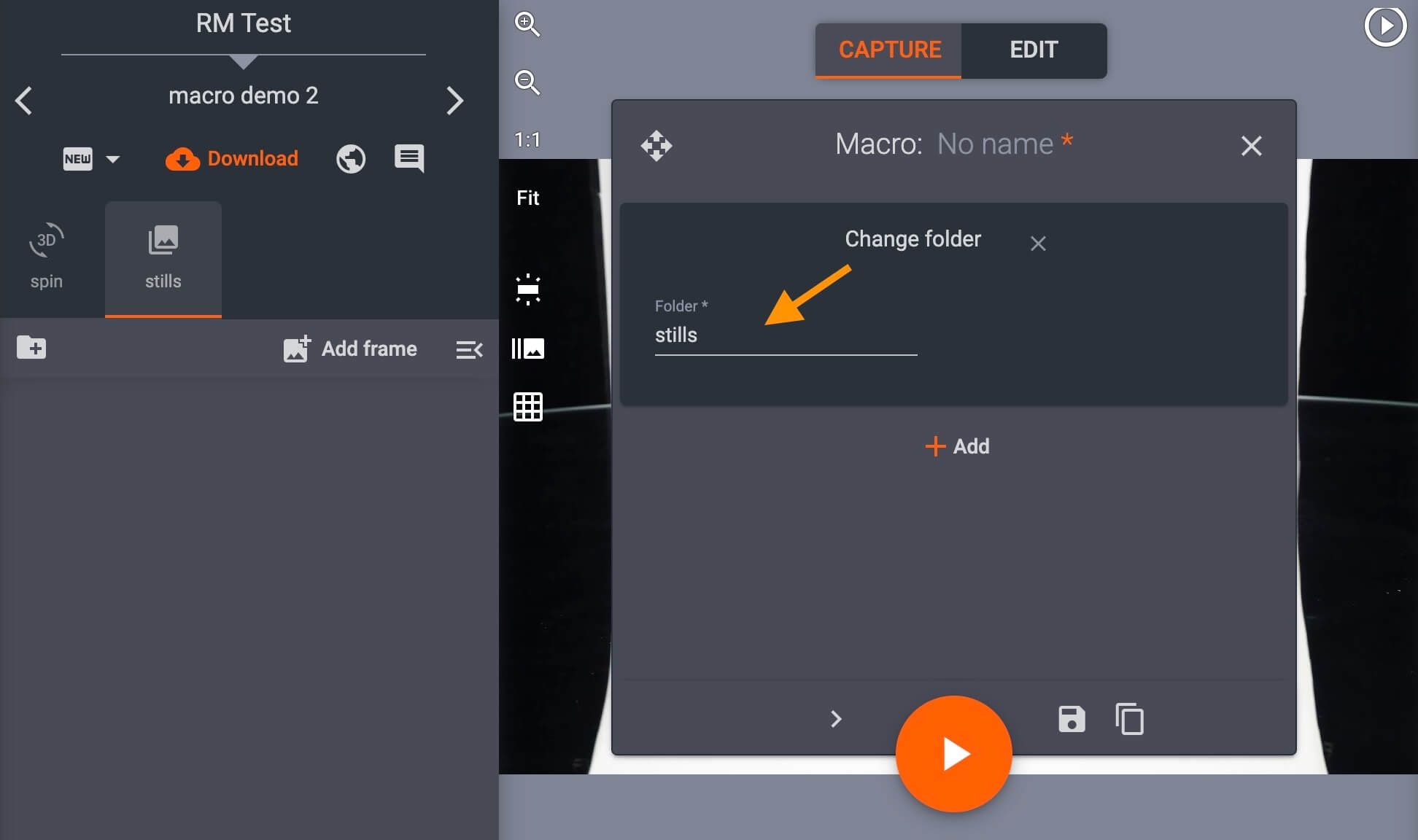
Task: Click the studio lighting icon
Action: (x=527, y=289)
